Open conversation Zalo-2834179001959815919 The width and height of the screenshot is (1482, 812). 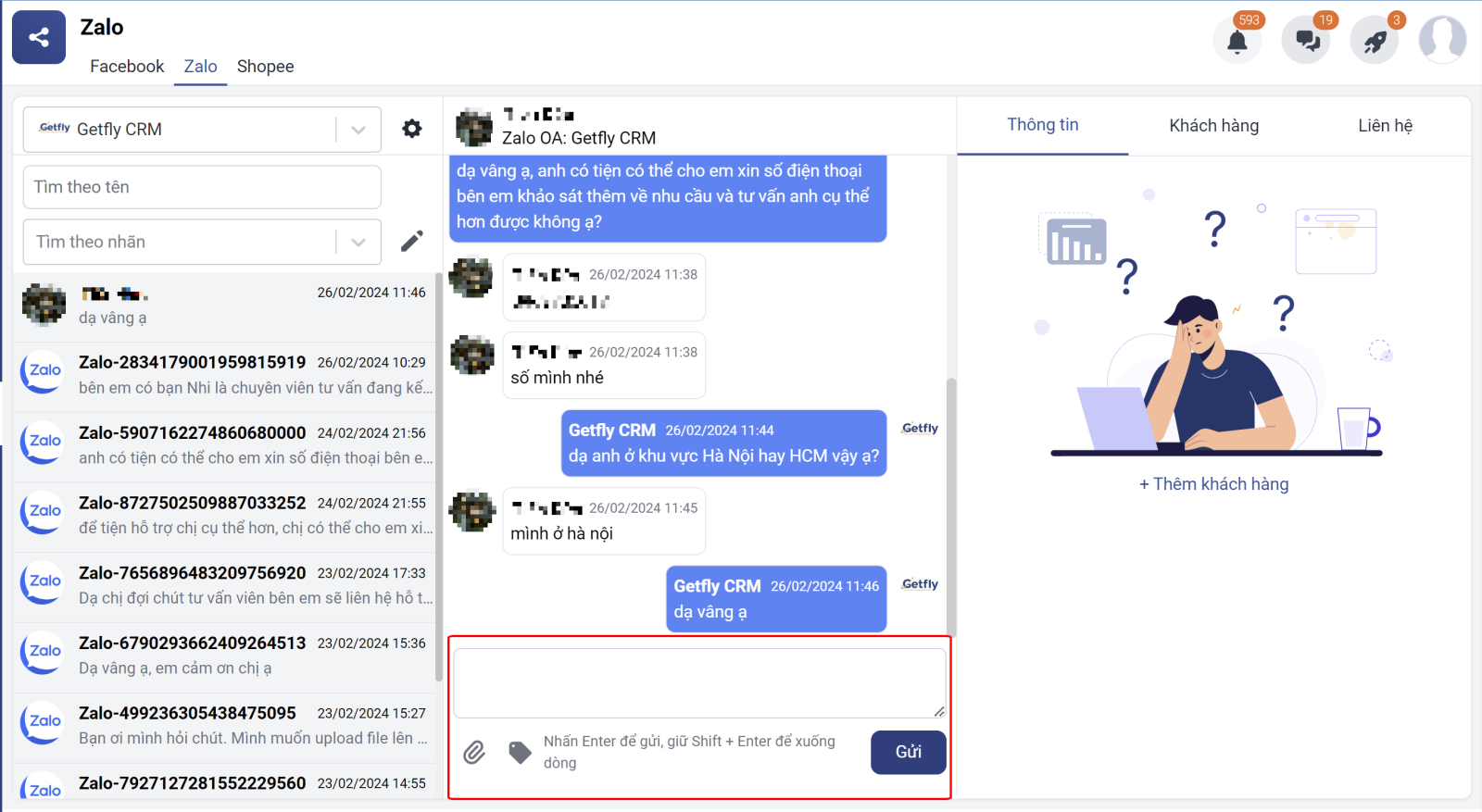click(x=224, y=377)
